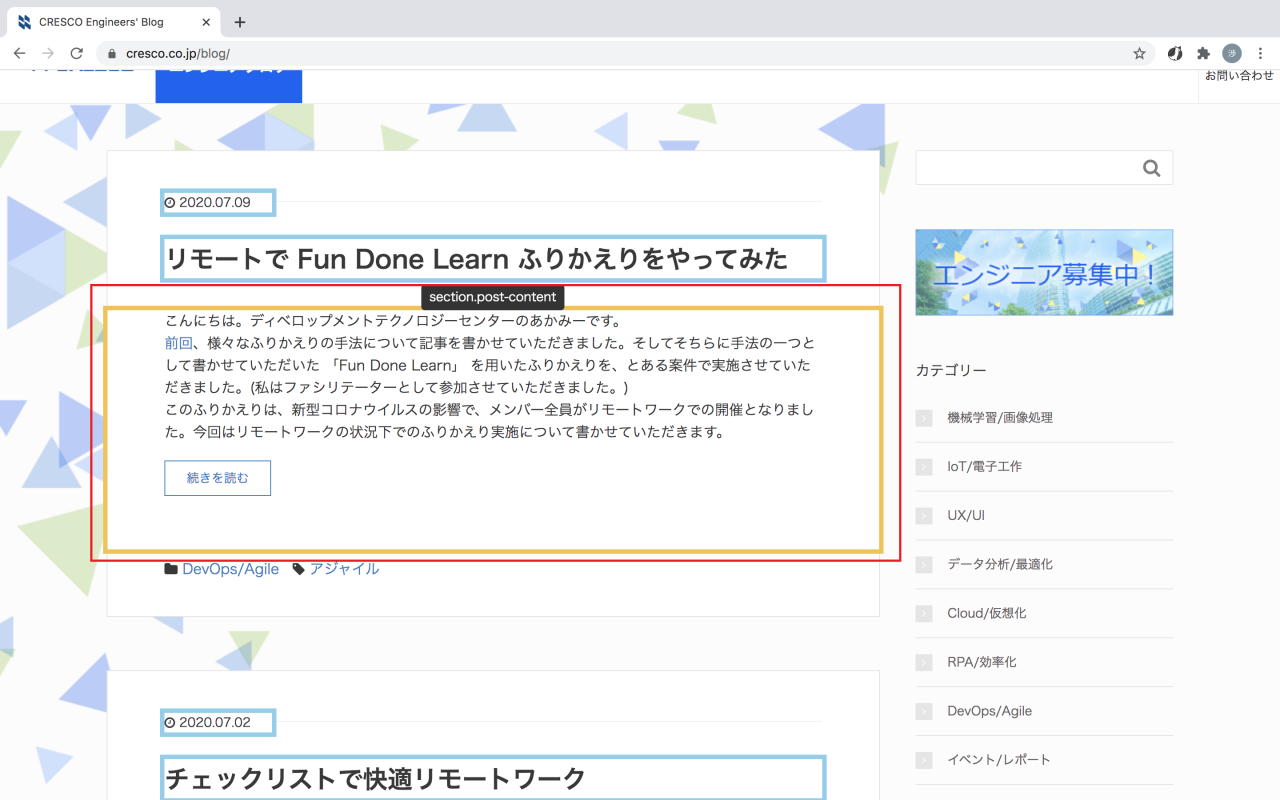Select the データ分析/最適化 category
Viewport: 1280px width, 800px height.
[x=1000, y=565]
